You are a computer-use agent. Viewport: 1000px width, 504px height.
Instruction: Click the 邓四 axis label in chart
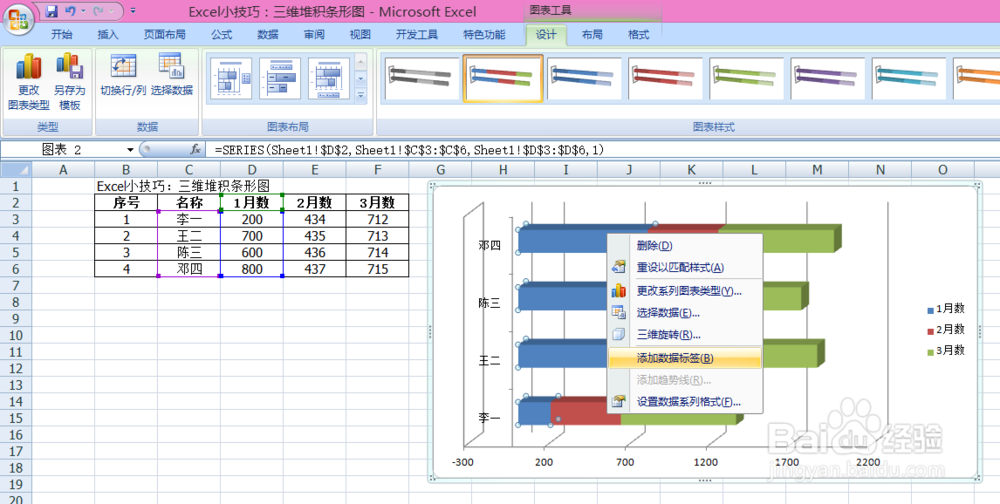pos(489,245)
